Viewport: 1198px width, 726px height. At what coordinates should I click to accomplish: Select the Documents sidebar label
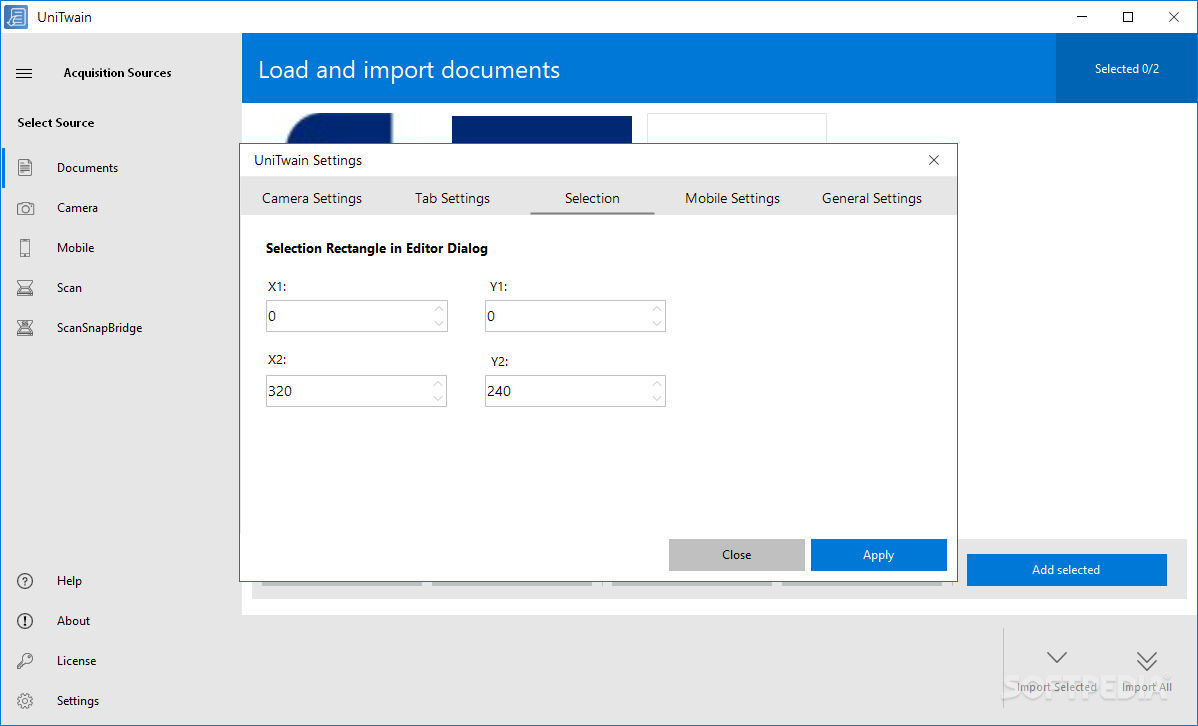click(87, 168)
